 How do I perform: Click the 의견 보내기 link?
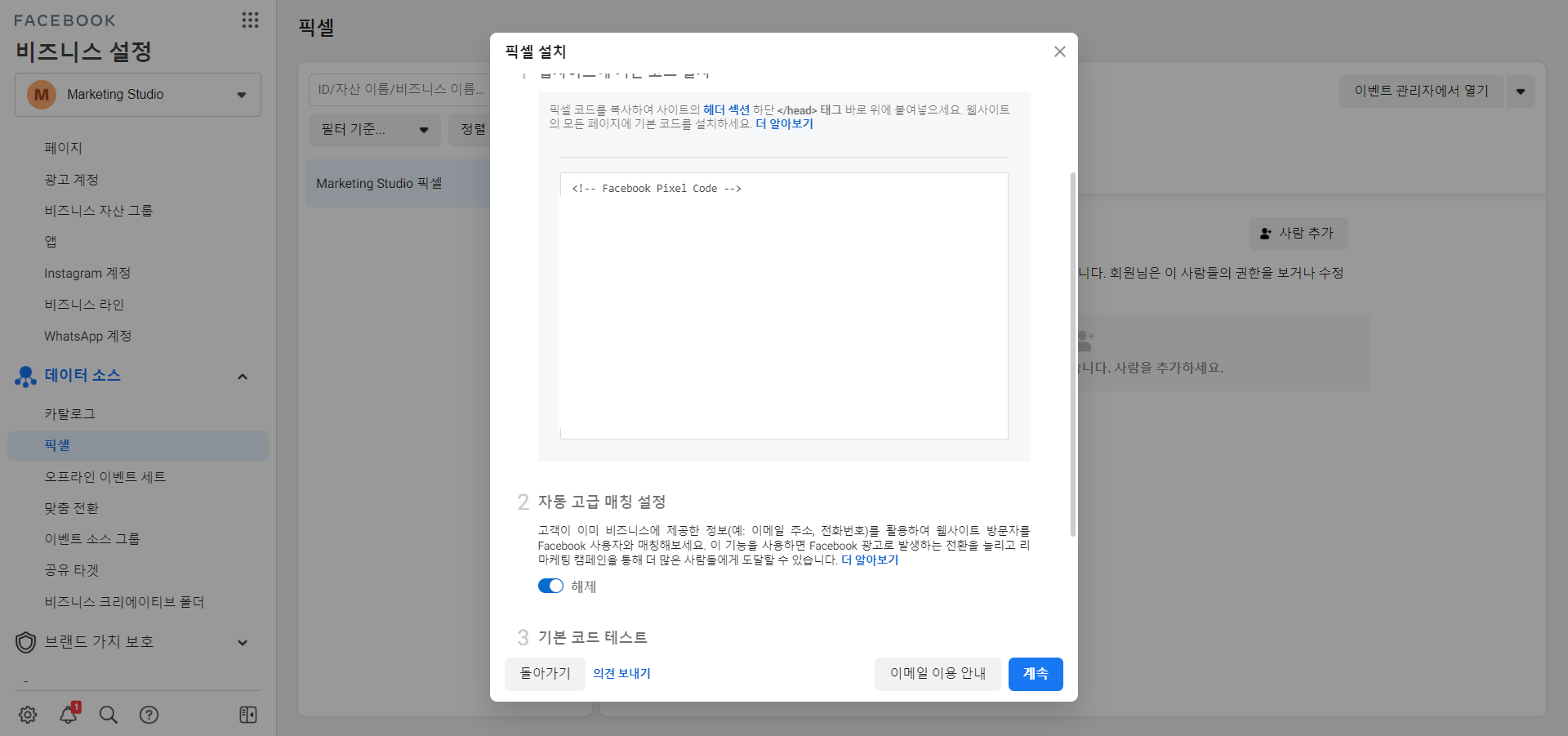[621, 674]
